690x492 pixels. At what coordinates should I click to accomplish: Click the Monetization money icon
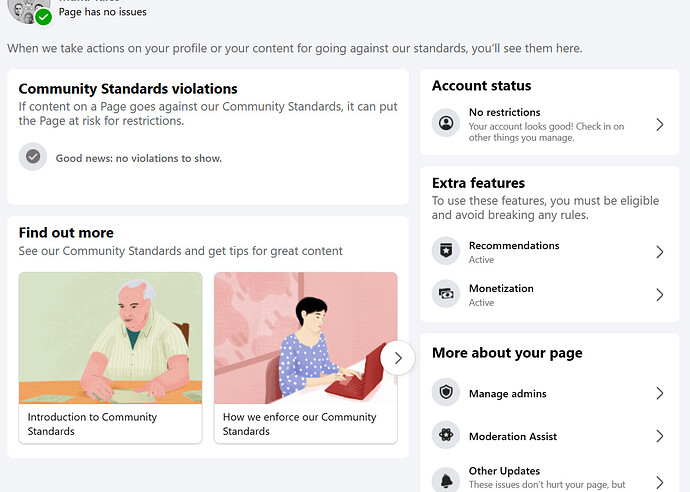(446, 294)
